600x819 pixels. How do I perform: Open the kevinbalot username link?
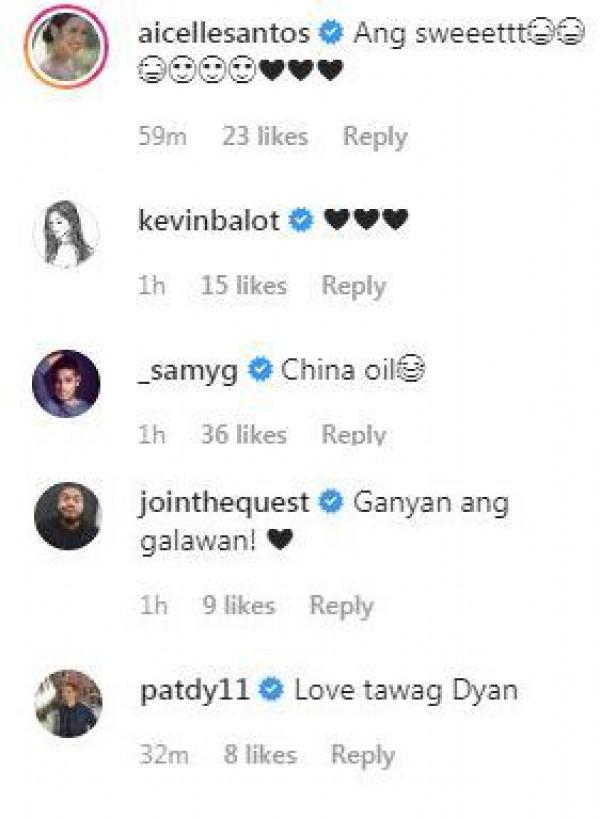pyautogui.click(x=209, y=220)
